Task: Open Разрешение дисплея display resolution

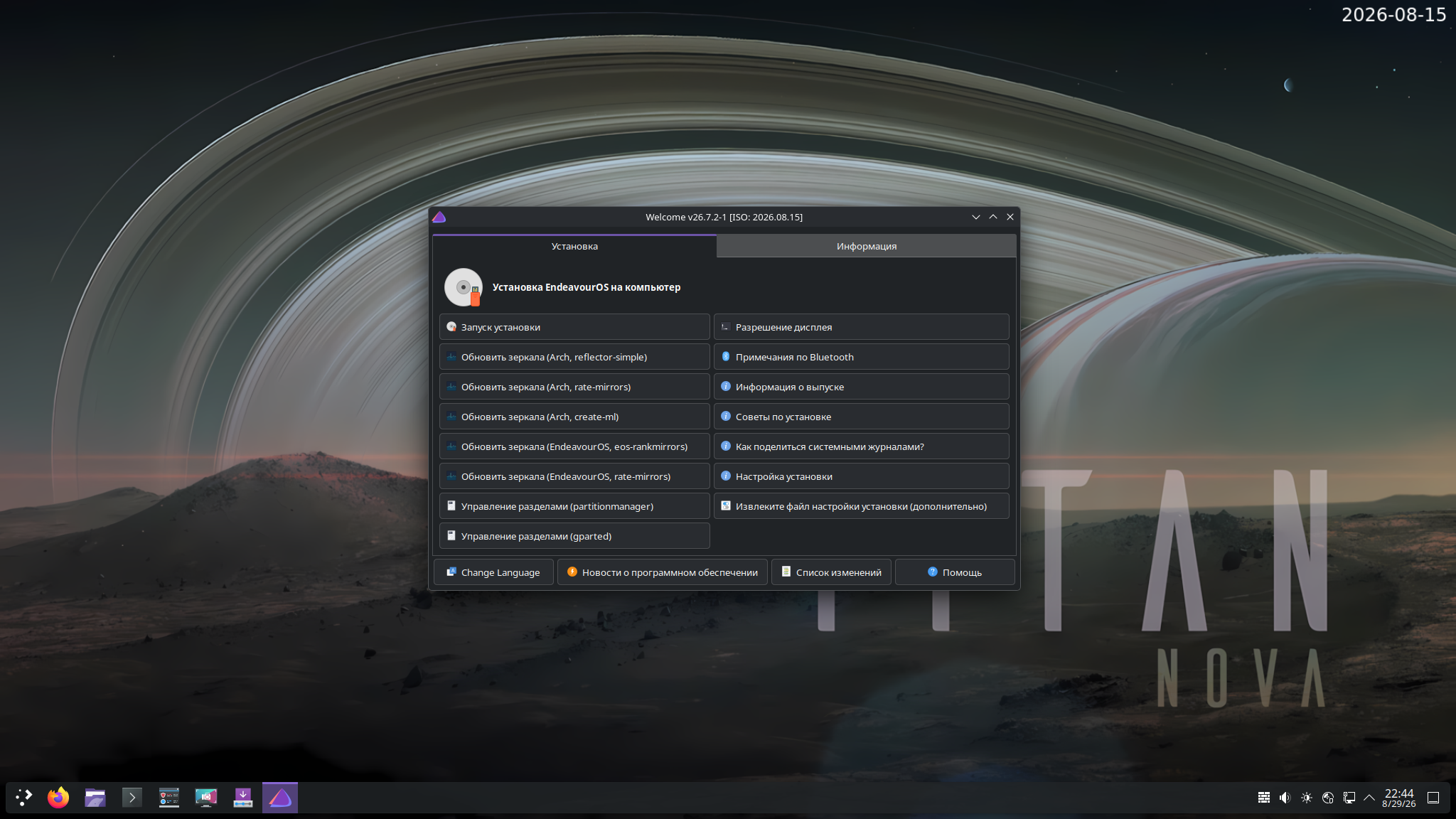Action: (862, 327)
